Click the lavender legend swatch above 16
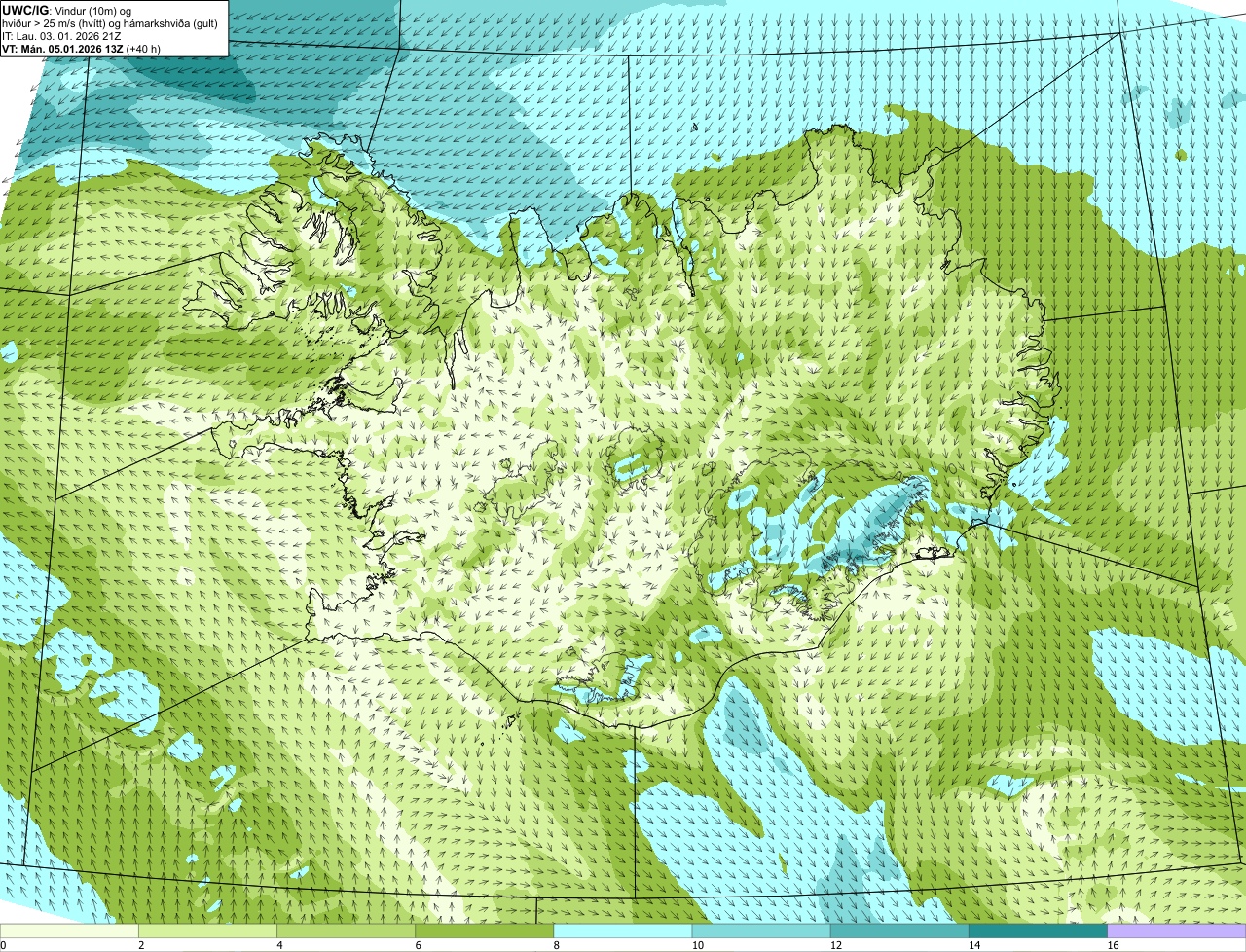 coord(1177,931)
